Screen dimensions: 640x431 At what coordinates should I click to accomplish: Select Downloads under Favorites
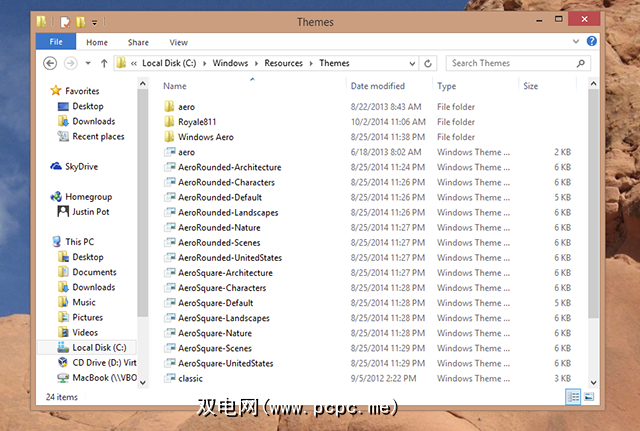[93, 121]
